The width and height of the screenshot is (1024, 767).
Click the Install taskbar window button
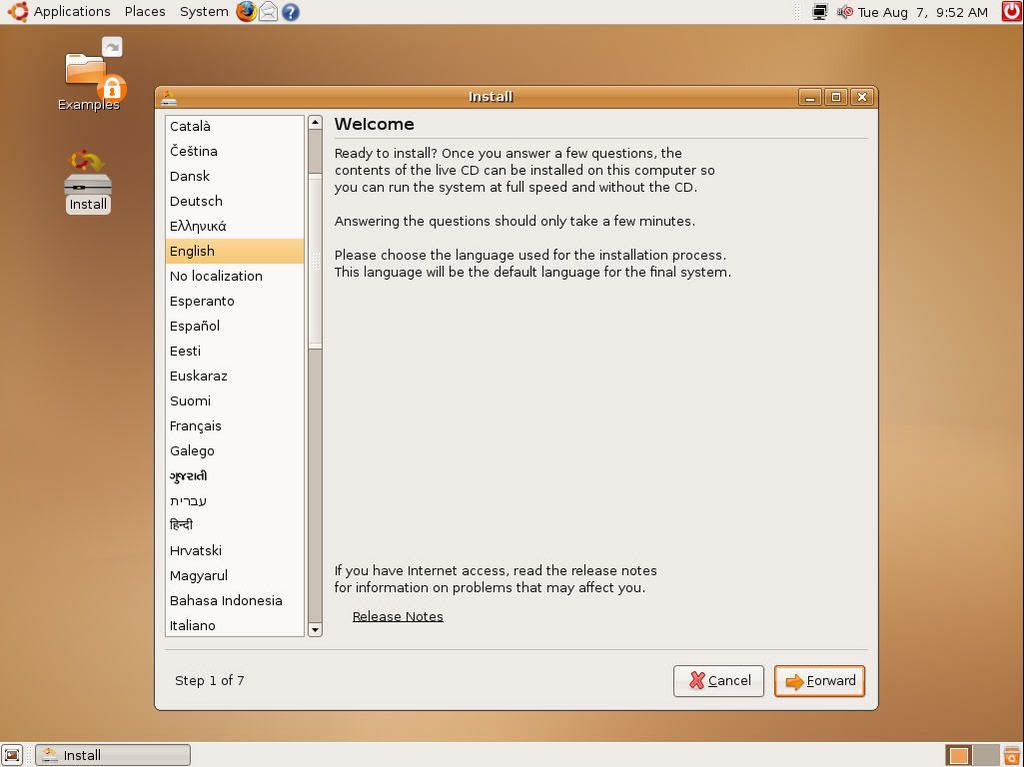[113, 755]
